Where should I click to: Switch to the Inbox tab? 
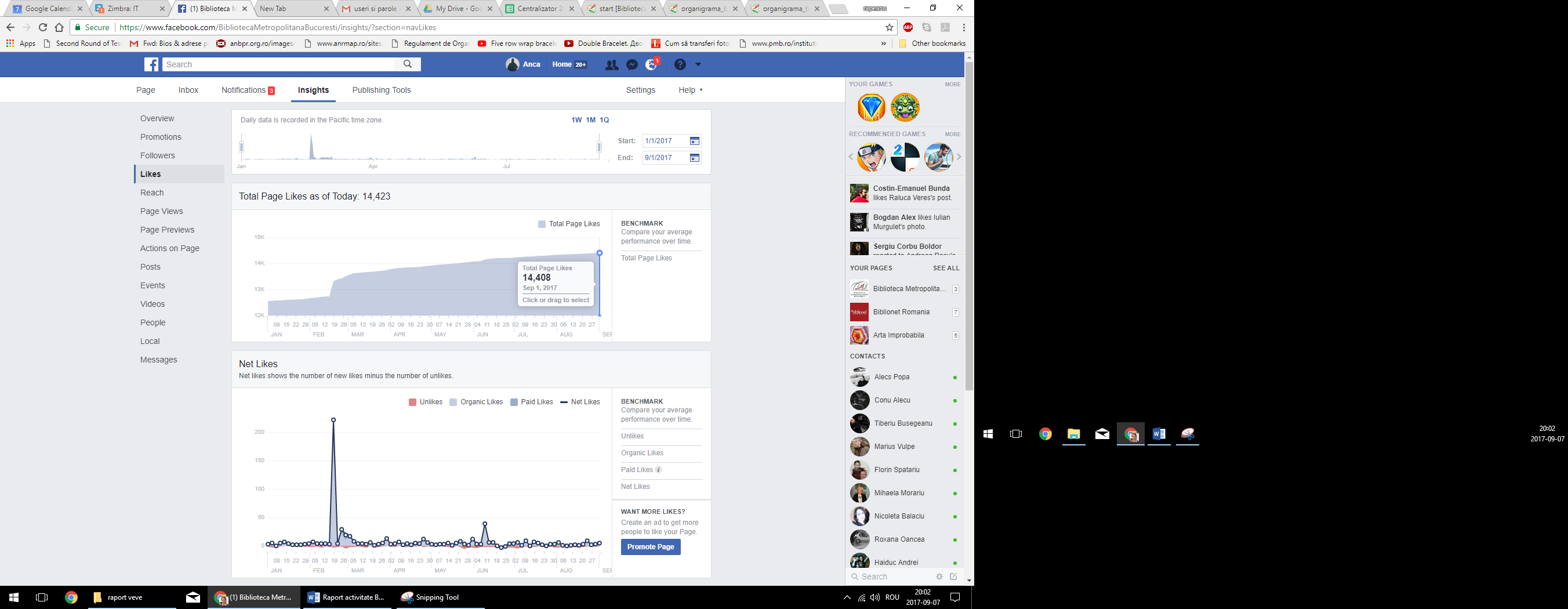(188, 90)
